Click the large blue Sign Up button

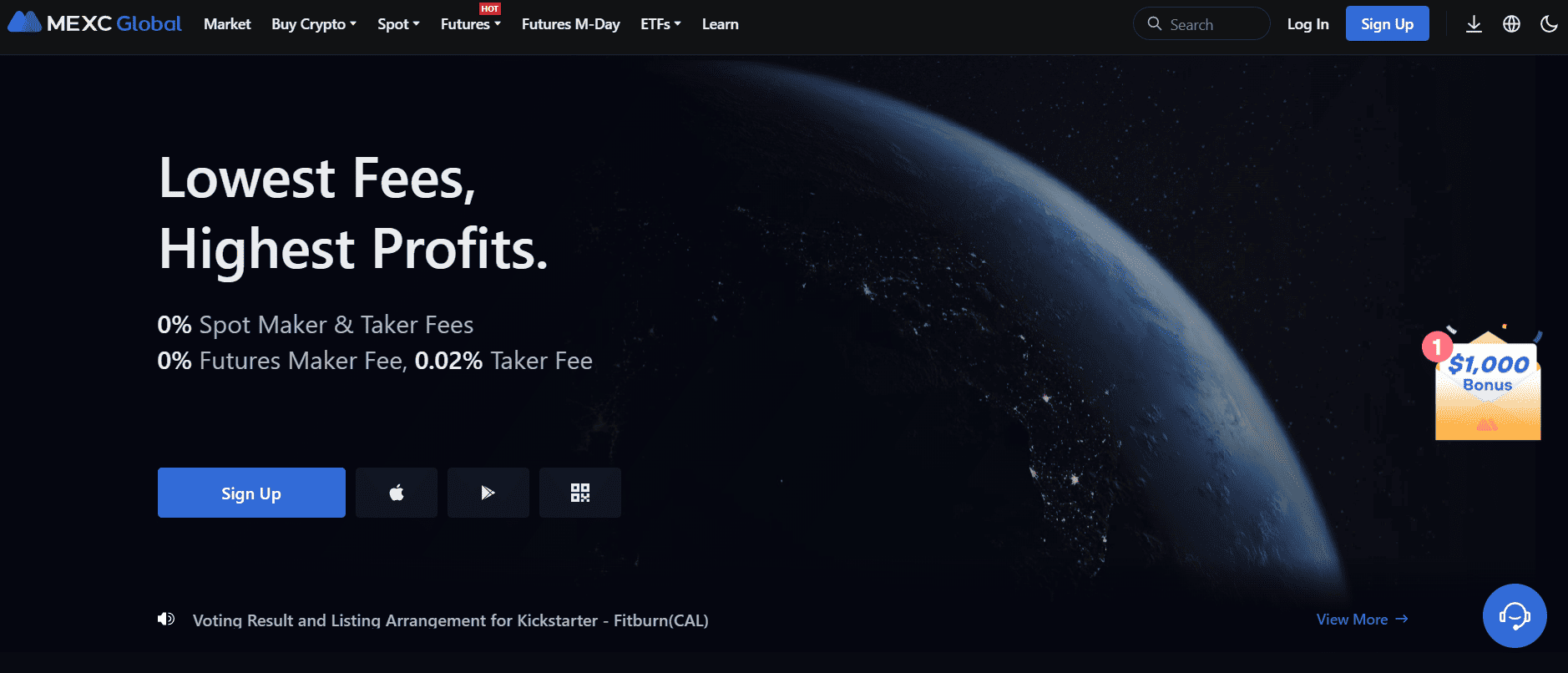251,493
